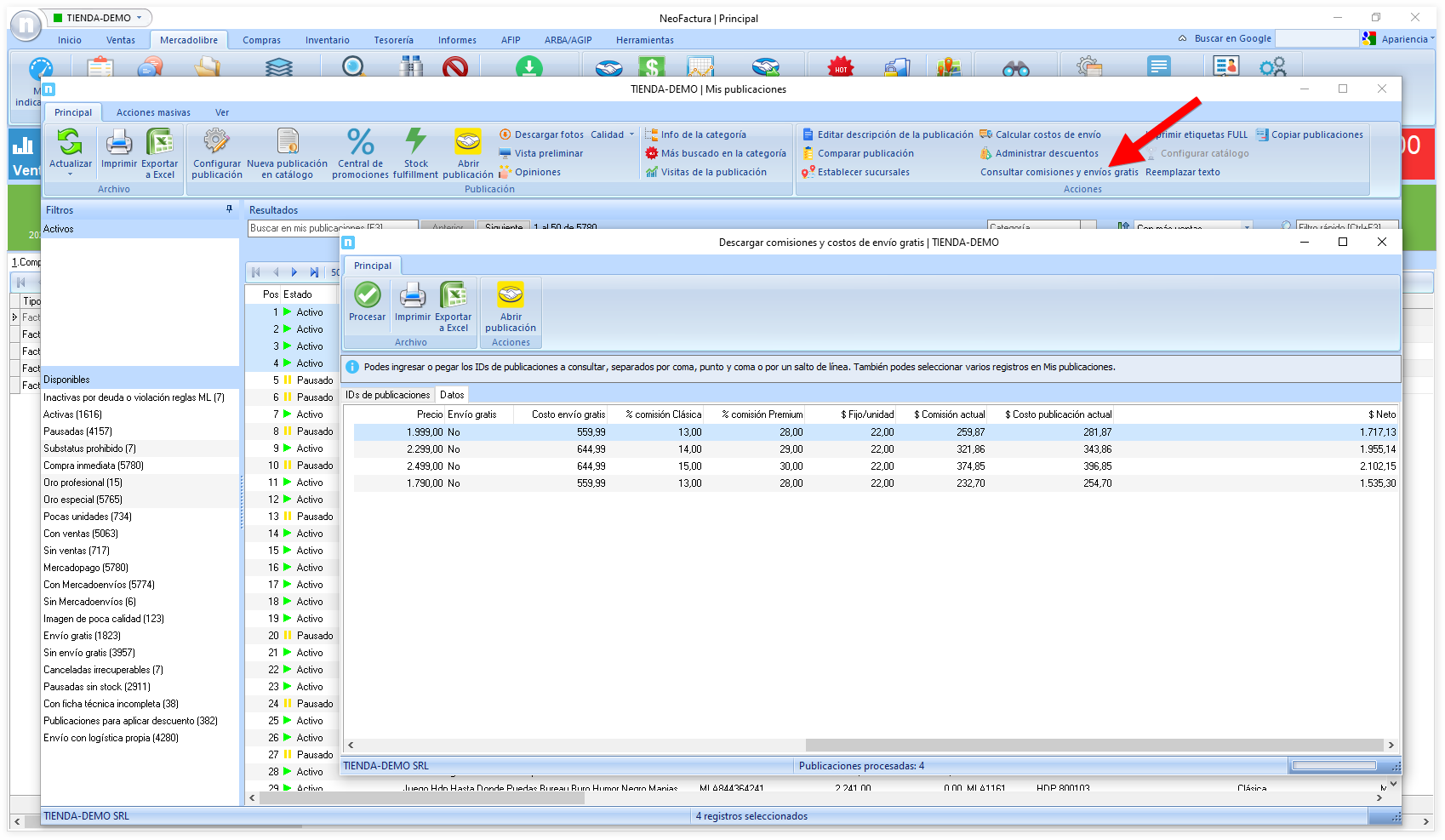Screen dimensions: 1445x840
Task: Switch to the Datos tab
Action: (x=452, y=395)
